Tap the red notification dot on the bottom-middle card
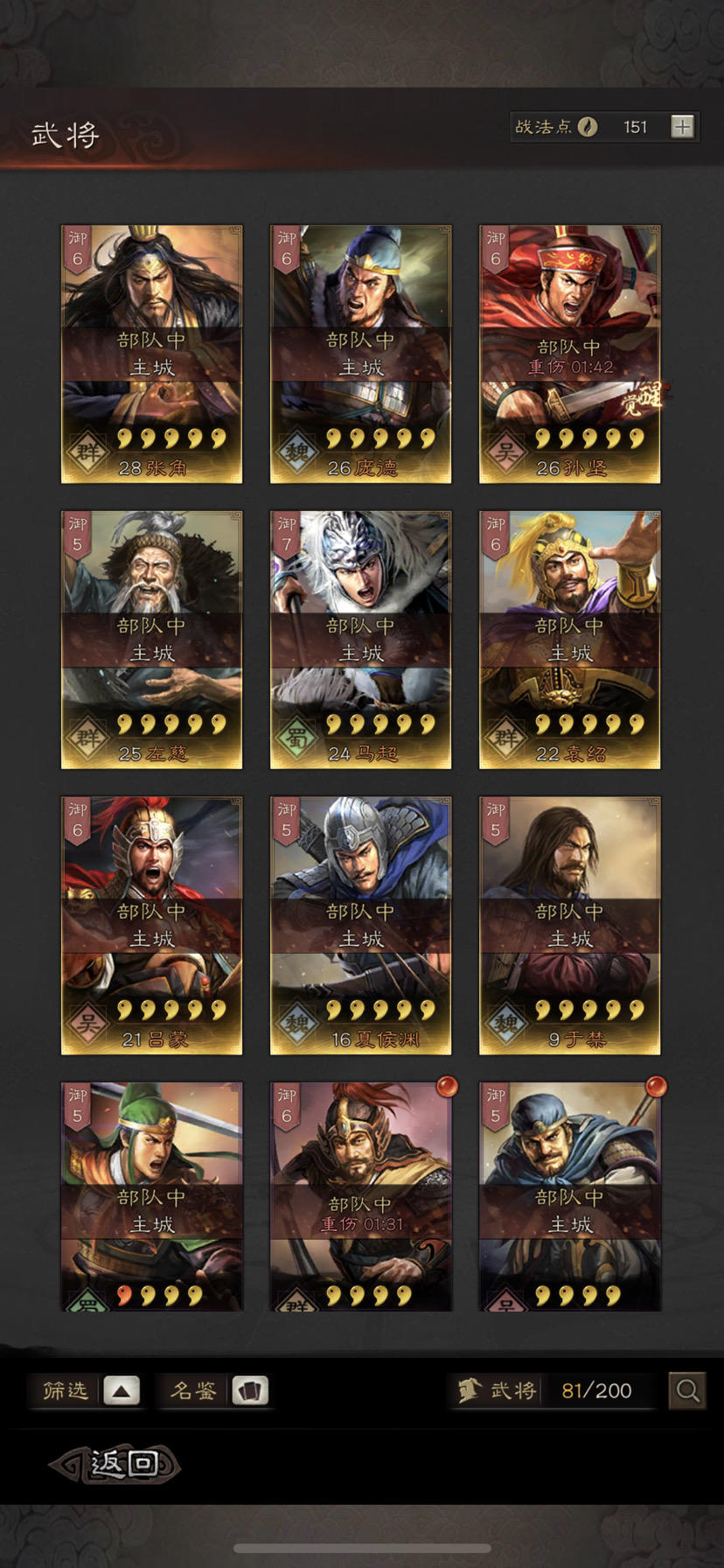The width and height of the screenshot is (724, 1568). coord(447,1086)
